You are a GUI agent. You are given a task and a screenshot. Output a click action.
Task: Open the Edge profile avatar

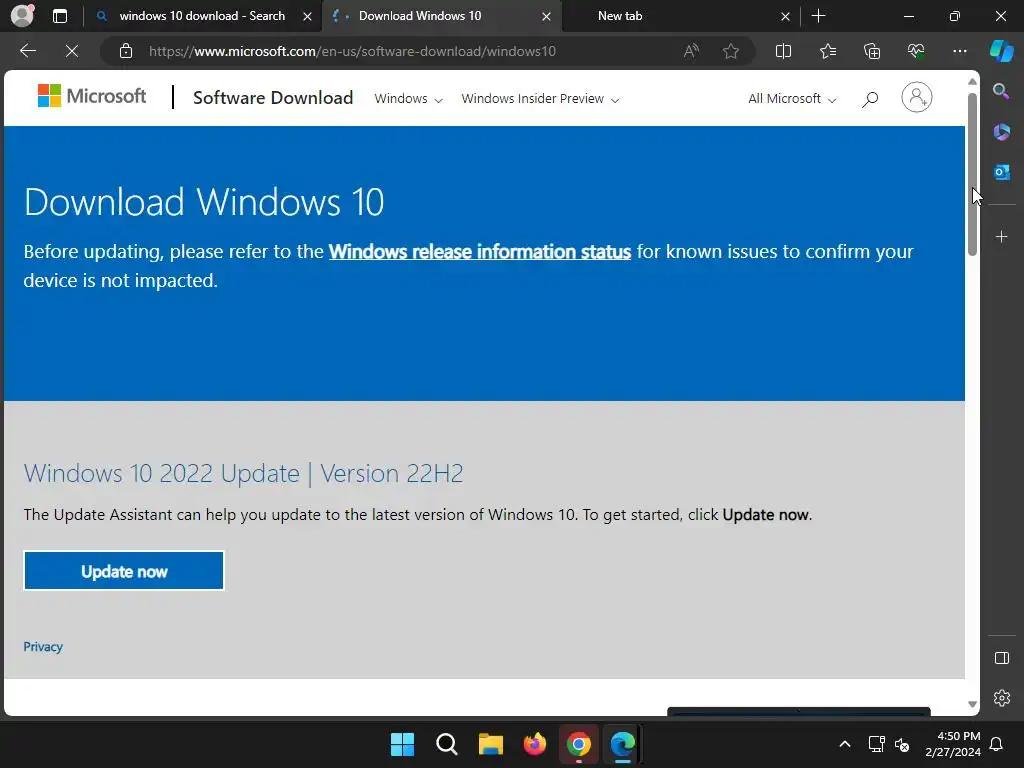[x=22, y=15]
